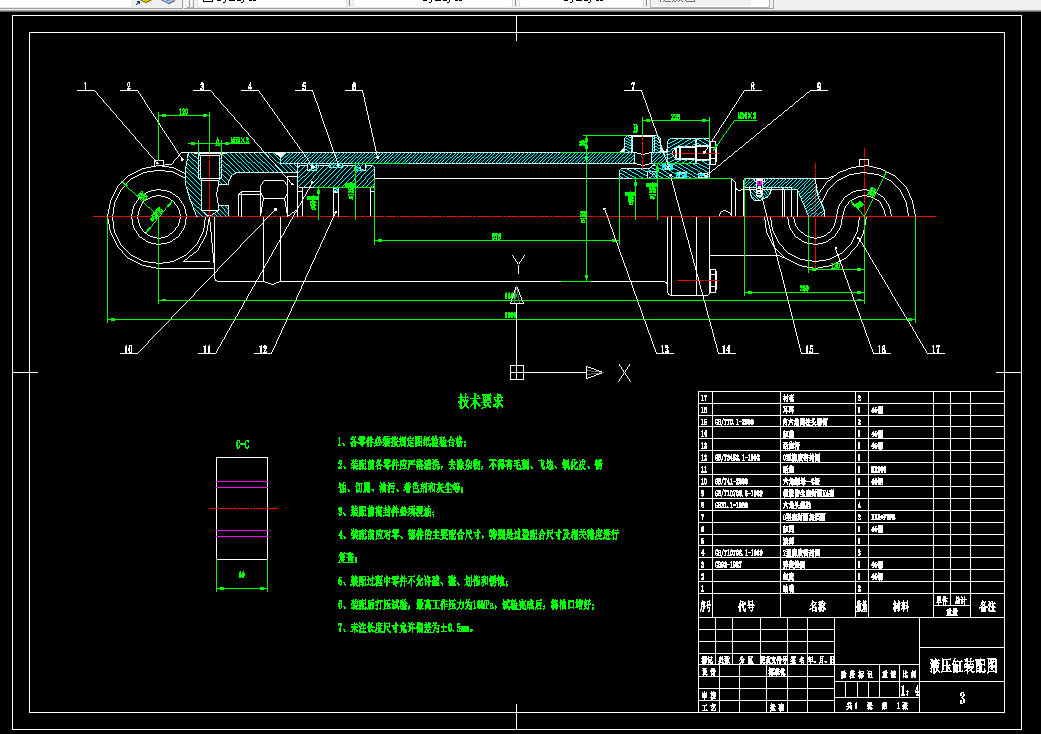Select part balloon number 6 at top

point(354,86)
